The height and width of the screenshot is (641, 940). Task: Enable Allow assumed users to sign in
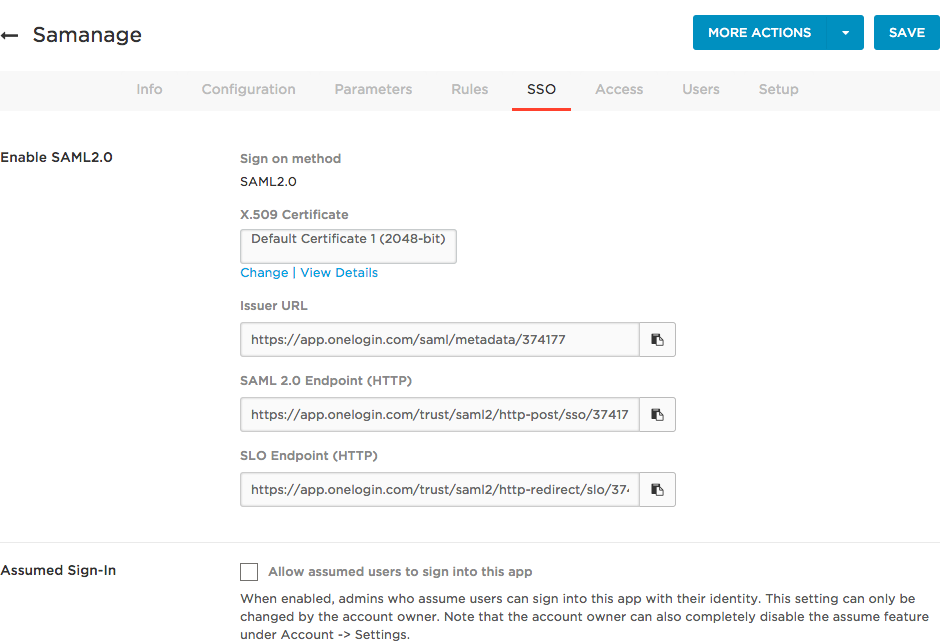tap(249, 572)
